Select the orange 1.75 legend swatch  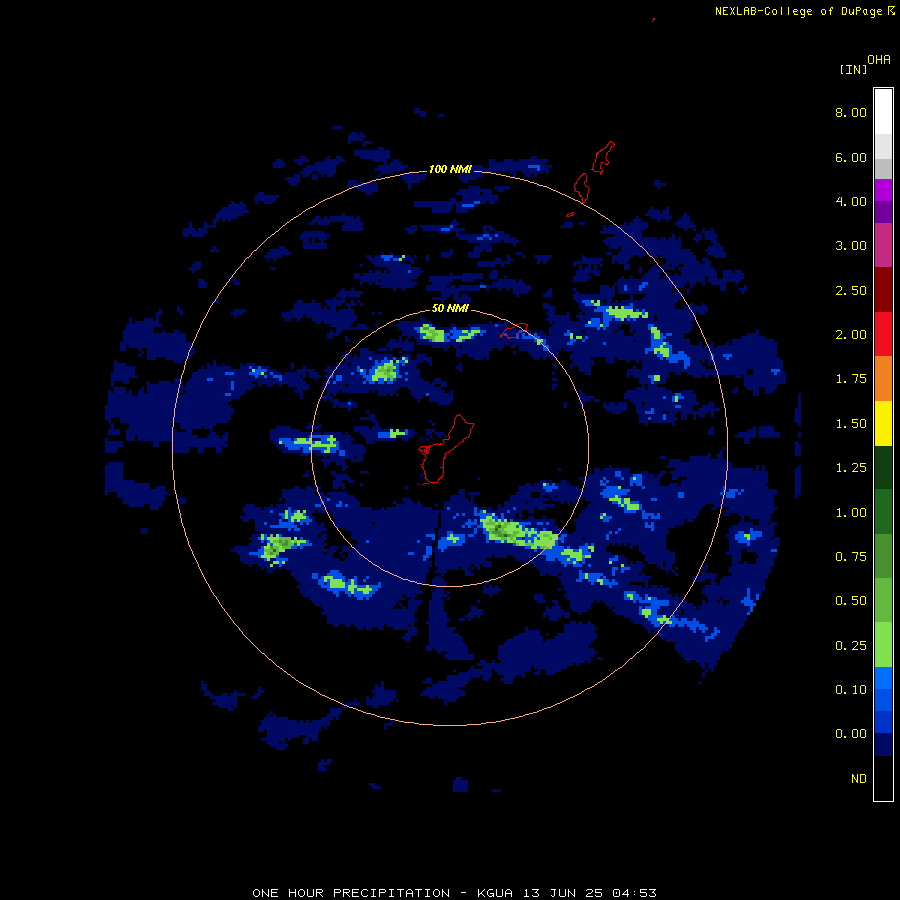(x=883, y=378)
